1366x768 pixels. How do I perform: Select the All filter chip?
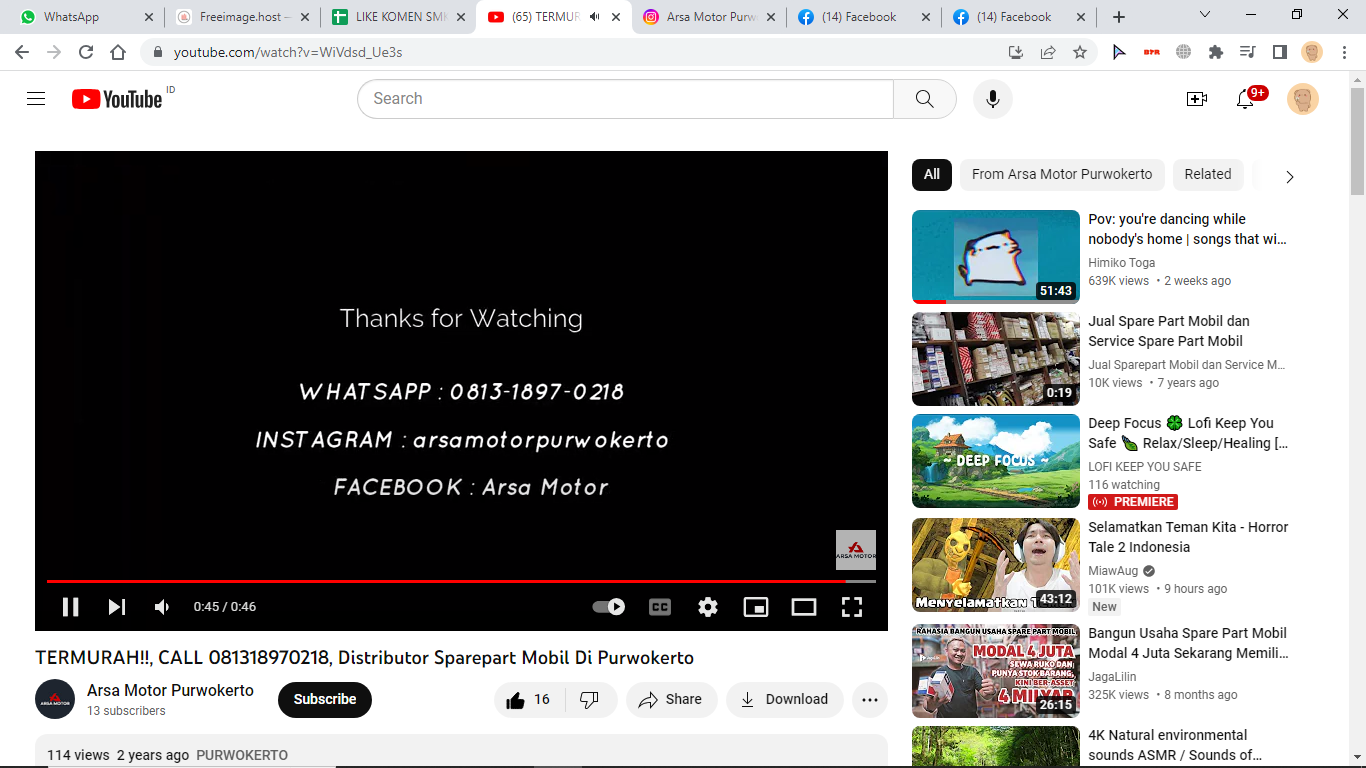click(932, 174)
